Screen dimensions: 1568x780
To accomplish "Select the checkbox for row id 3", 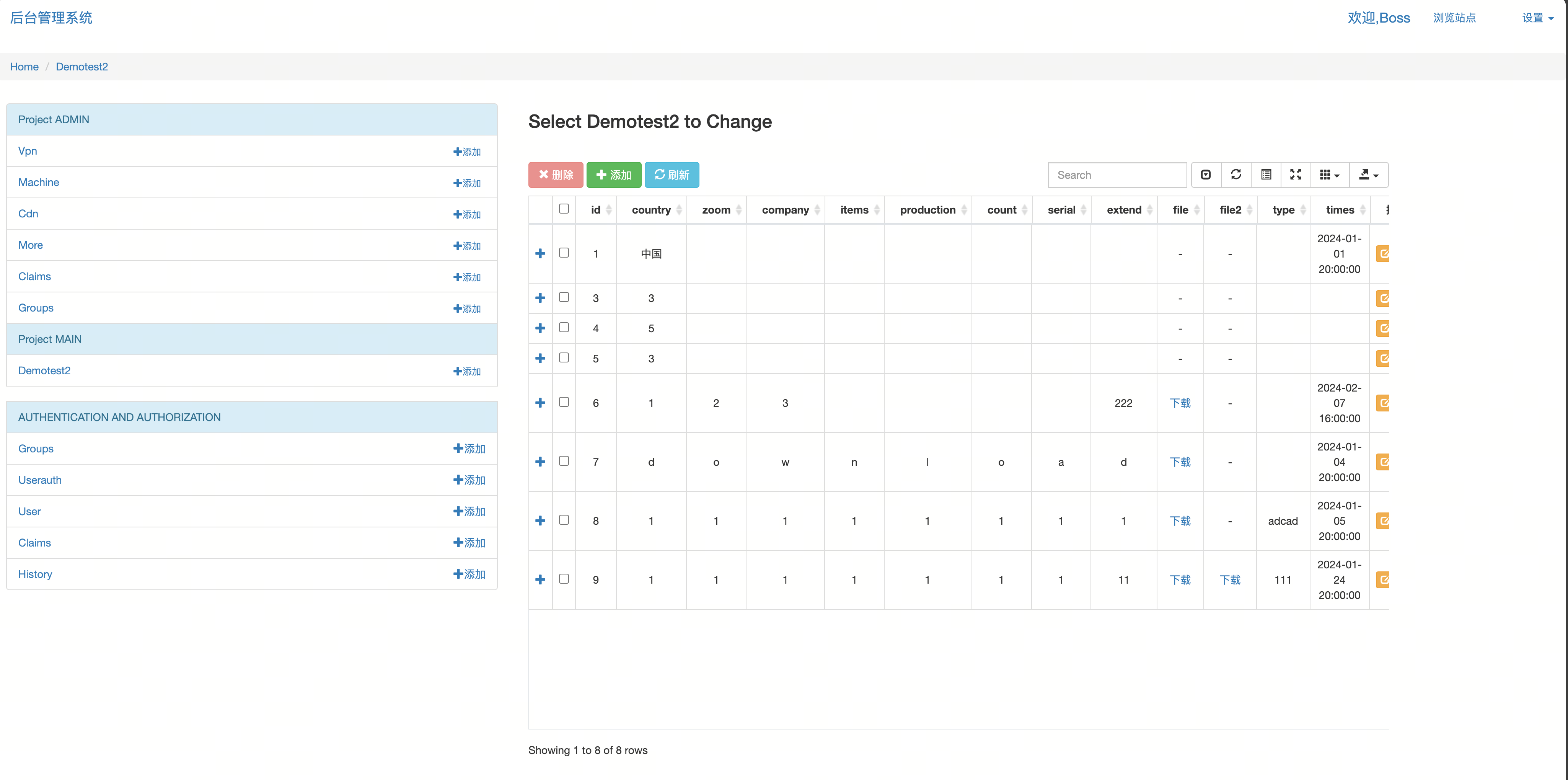I will pos(564,297).
